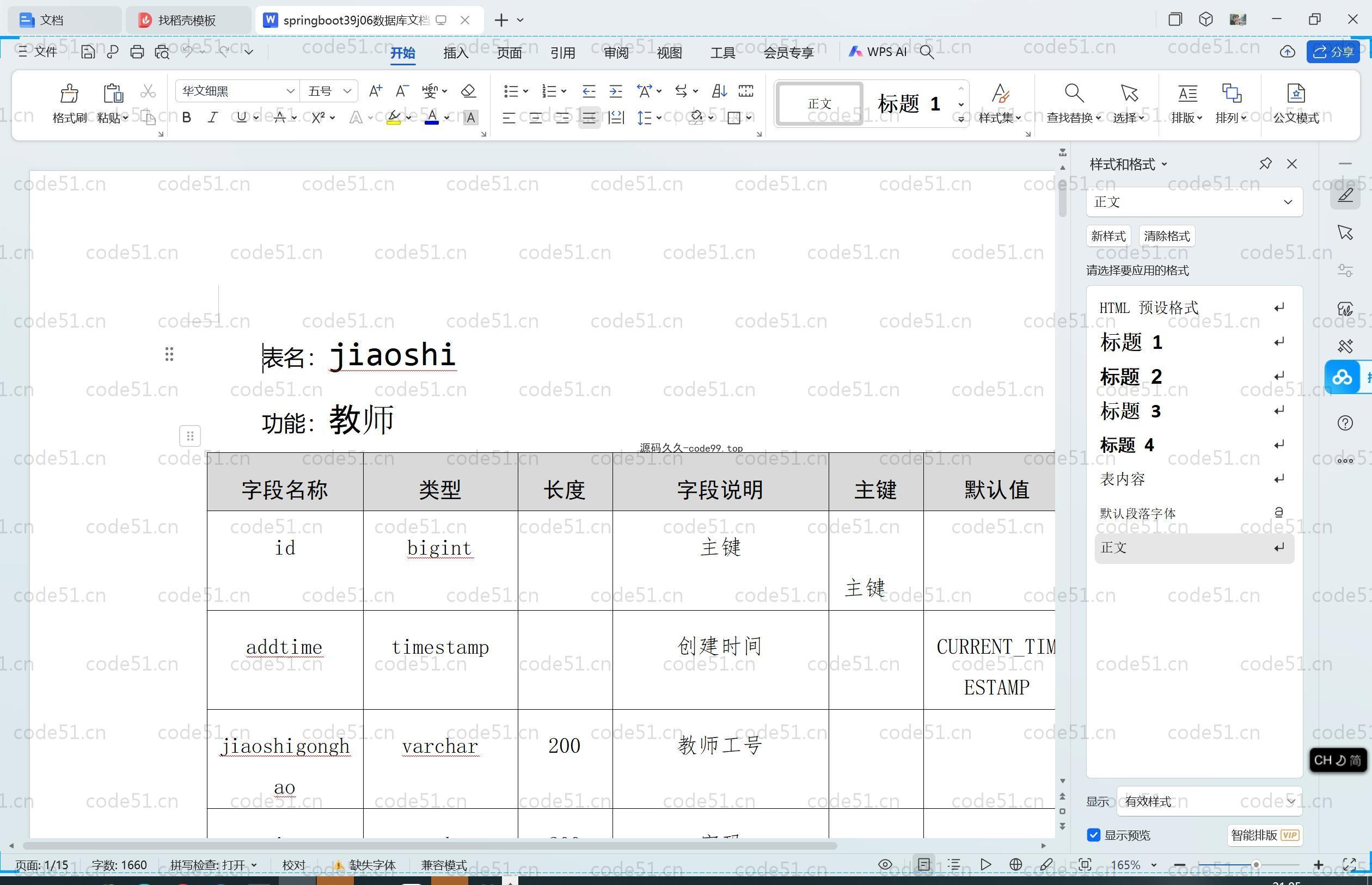Click the Print icon in quick toolbar

tap(137, 52)
